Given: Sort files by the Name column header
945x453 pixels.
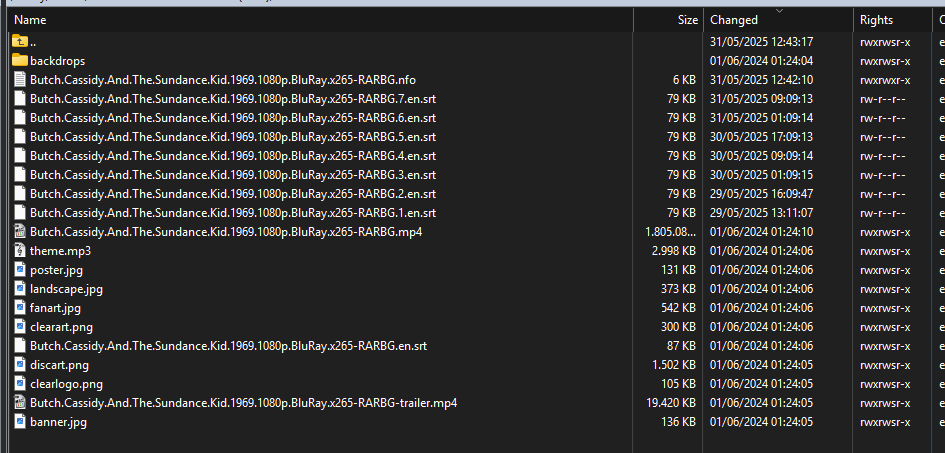Looking at the screenshot, I should coord(321,20).
